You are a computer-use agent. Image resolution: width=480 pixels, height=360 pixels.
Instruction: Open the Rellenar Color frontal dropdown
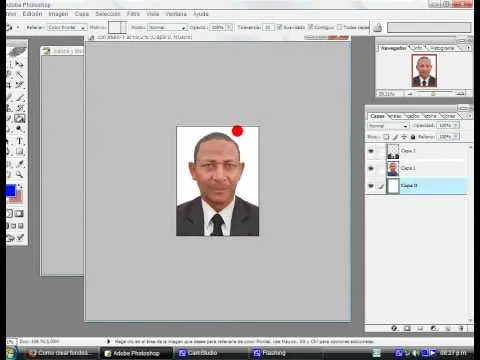67,27
